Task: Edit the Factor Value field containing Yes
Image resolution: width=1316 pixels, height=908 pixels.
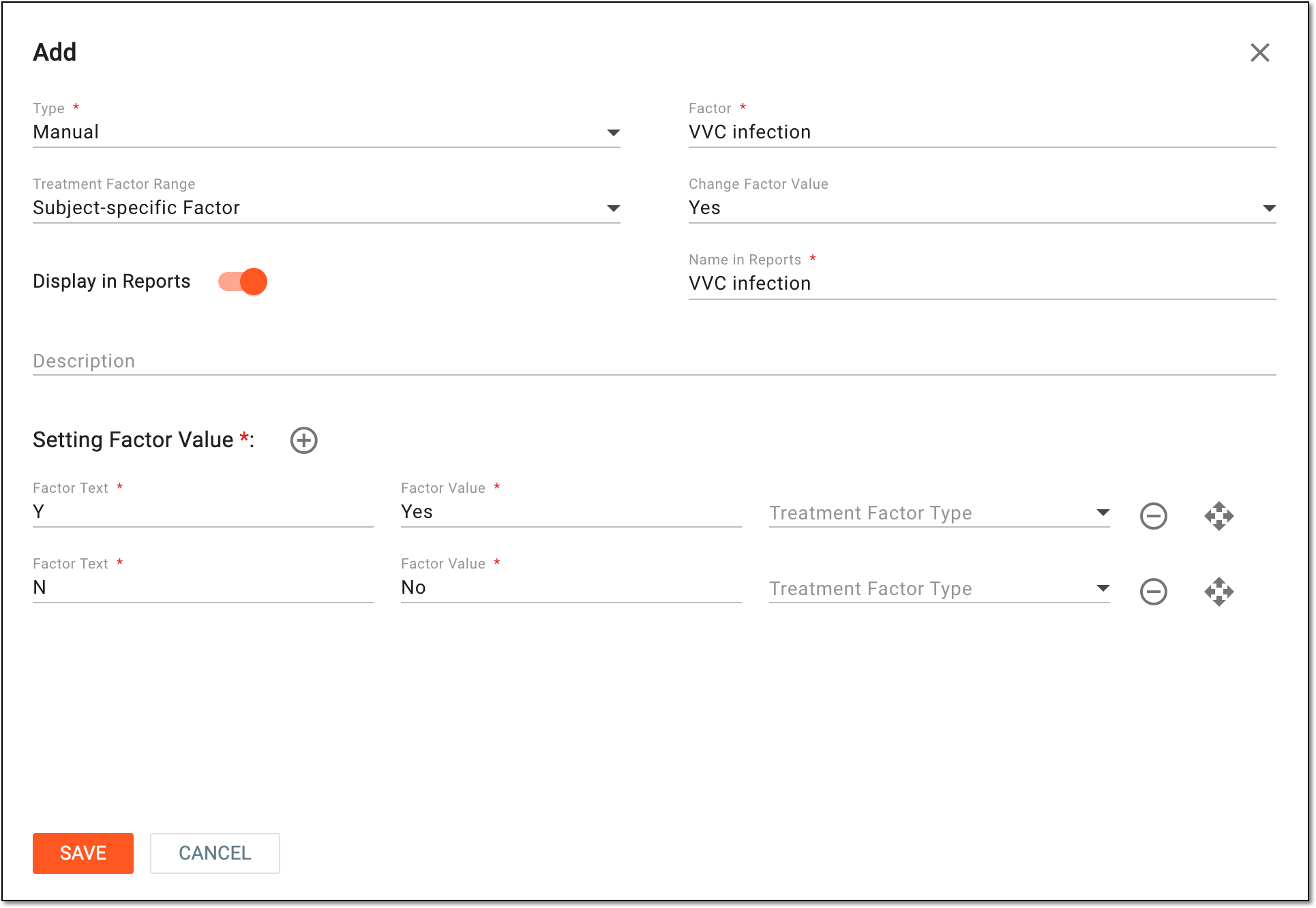Action: pyautogui.click(x=571, y=512)
